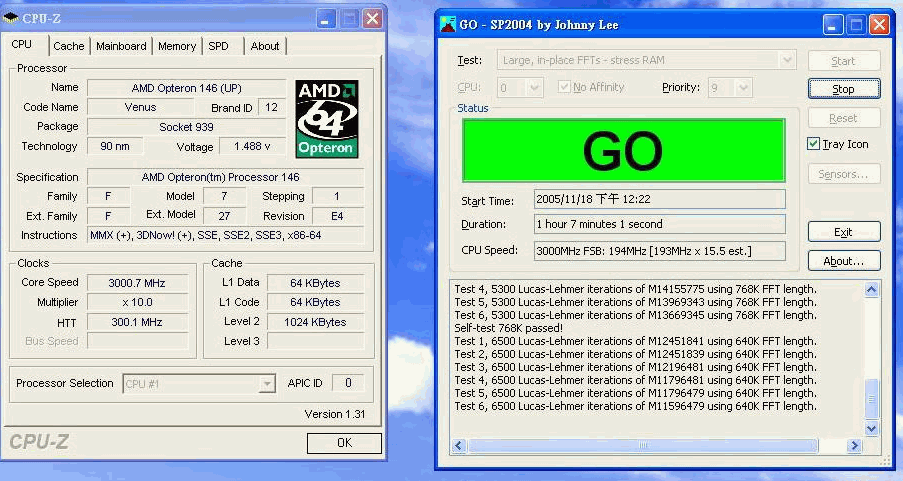The width and height of the screenshot is (903, 481).
Task: Click the AMD 64 Opteron logo
Action: (x=327, y=119)
